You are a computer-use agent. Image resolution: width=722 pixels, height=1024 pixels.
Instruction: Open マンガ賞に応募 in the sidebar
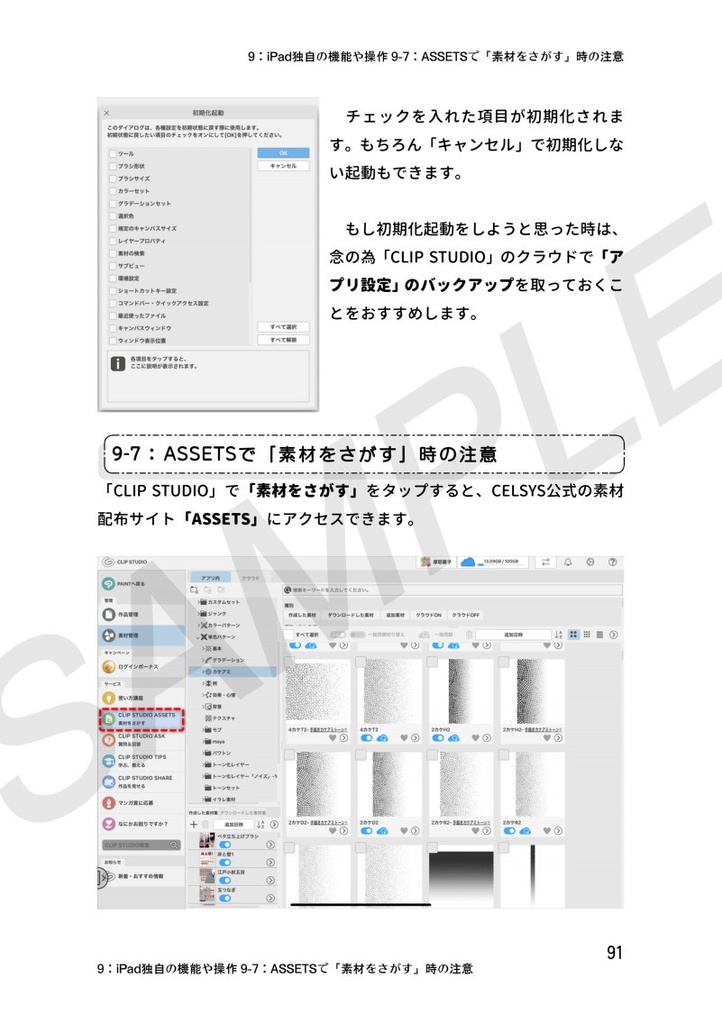[x=142, y=803]
